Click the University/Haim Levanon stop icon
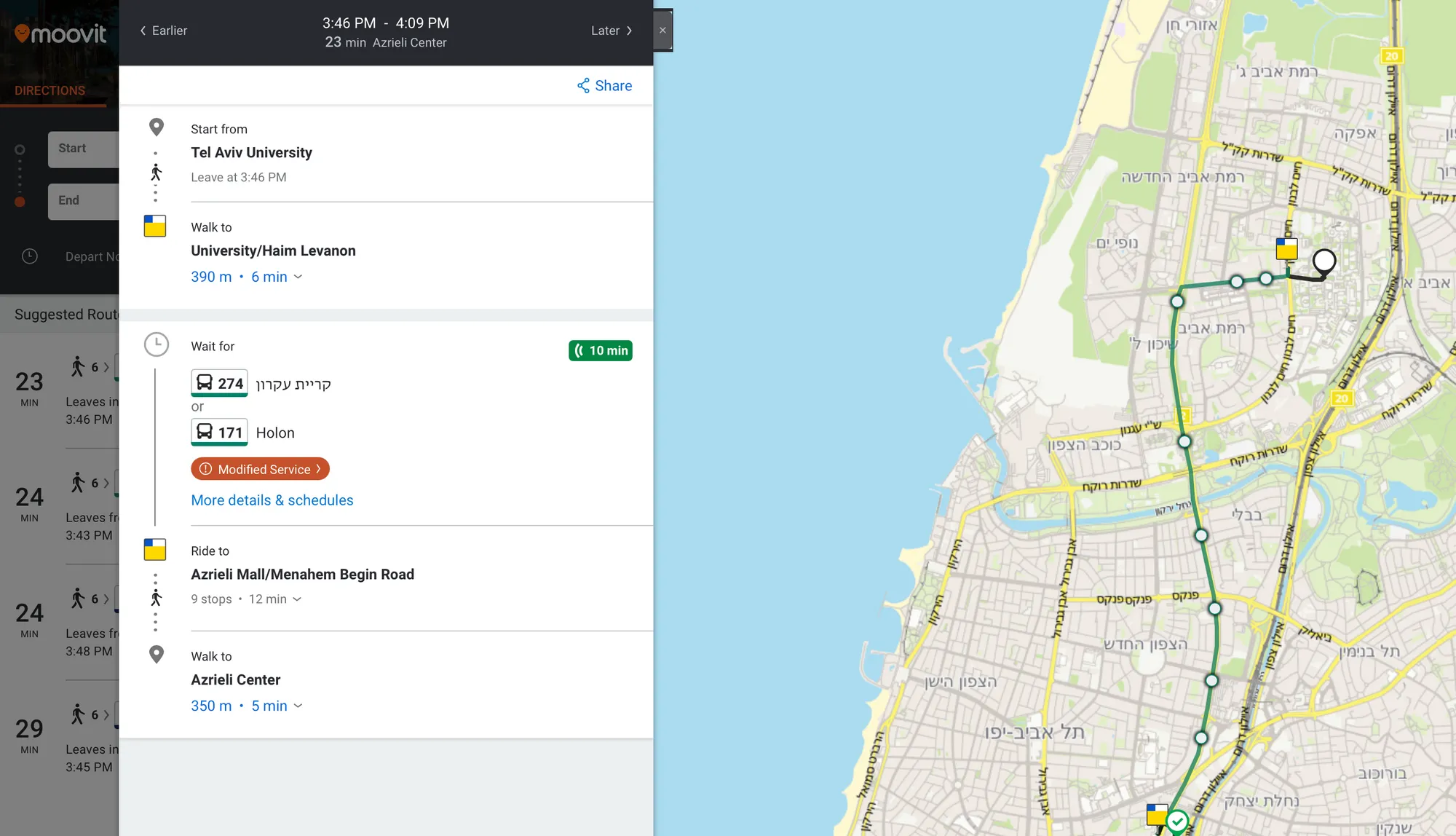Viewport: 1456px width, 836px height. (x=155, y=226)
